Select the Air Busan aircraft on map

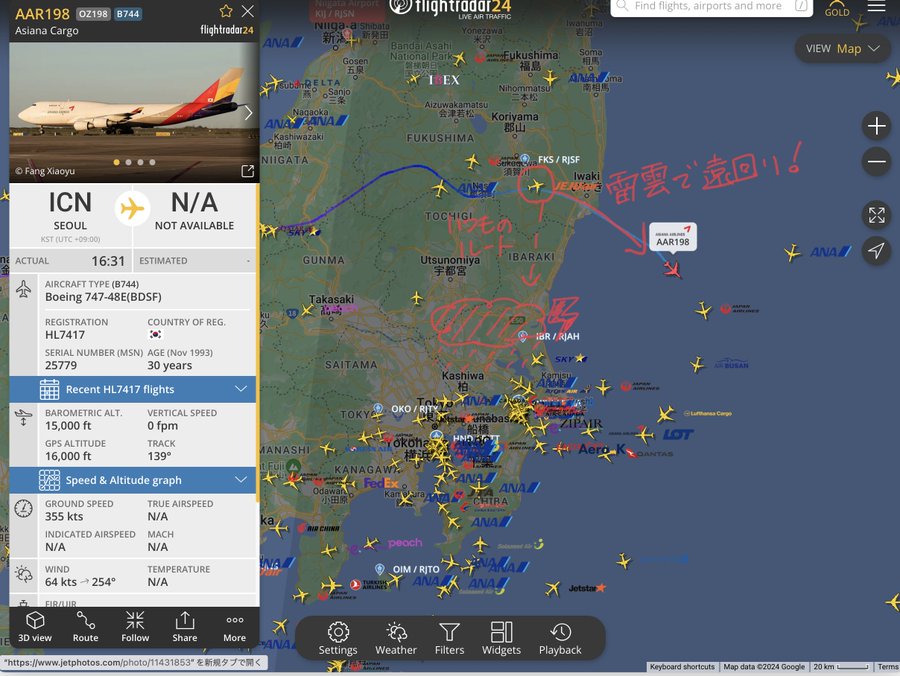[x=697, y=364]
